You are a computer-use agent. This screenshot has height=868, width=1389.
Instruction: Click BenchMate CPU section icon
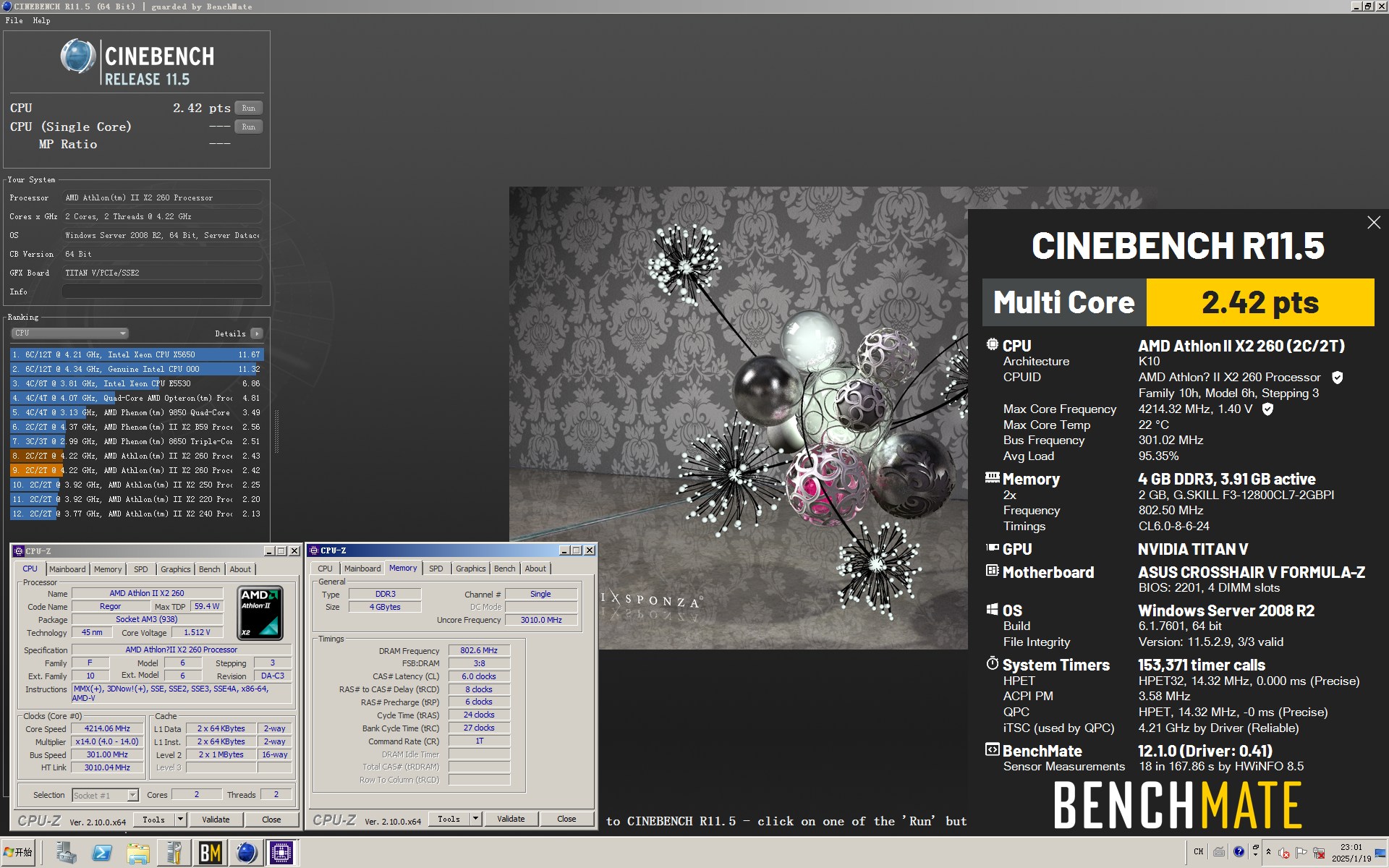(992, 344)
